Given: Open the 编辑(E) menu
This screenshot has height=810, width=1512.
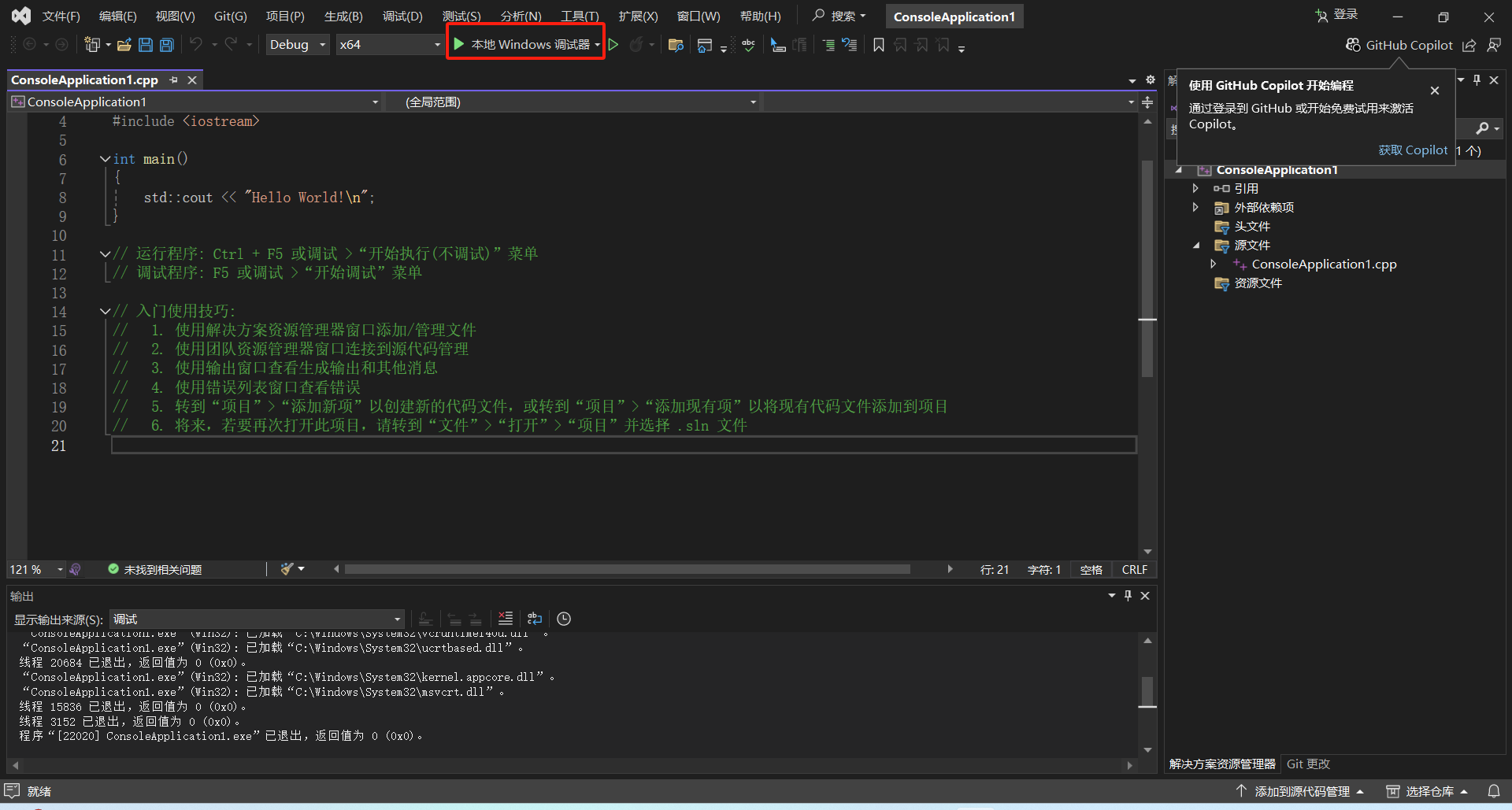Looking at the screenshot, I should (117, 16).
